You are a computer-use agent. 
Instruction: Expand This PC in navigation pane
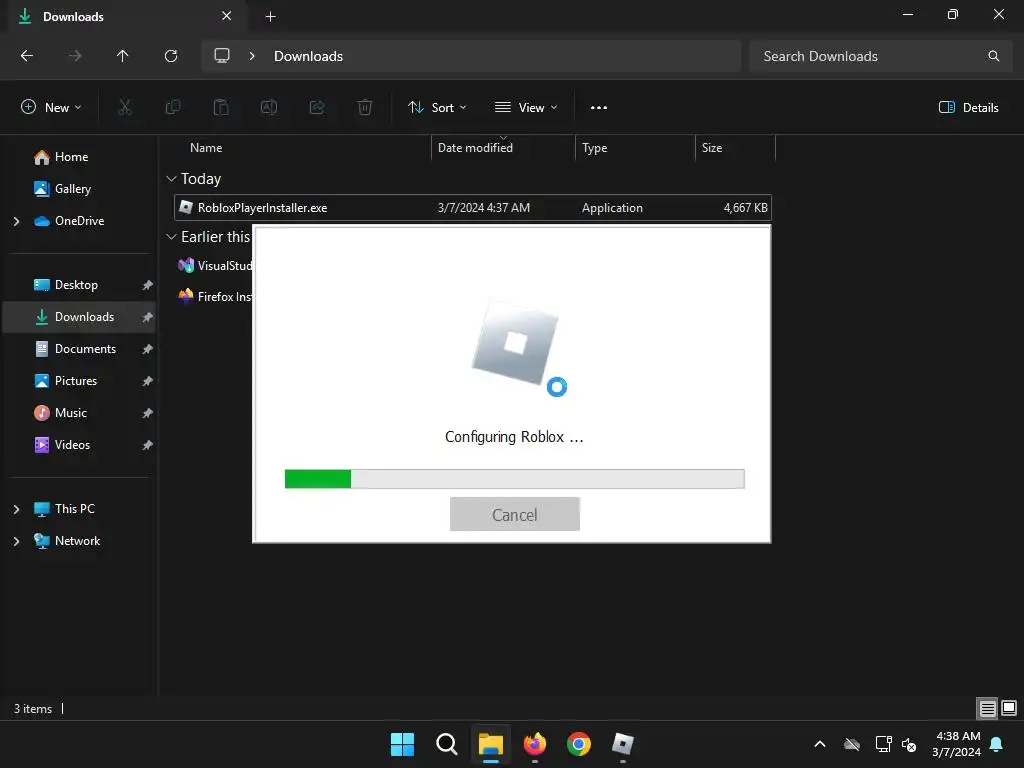16,509
